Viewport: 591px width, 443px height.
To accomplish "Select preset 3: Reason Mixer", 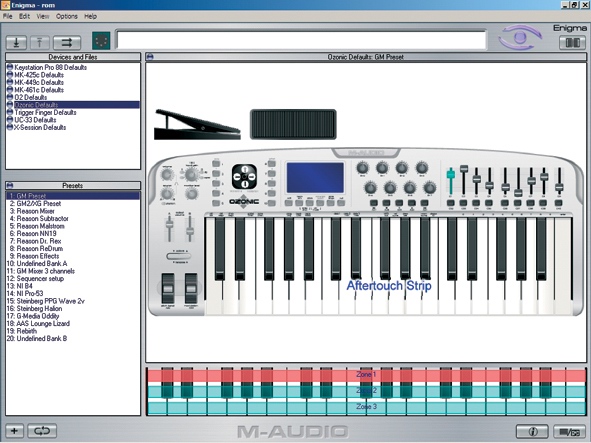I will [x=32, y=211].
